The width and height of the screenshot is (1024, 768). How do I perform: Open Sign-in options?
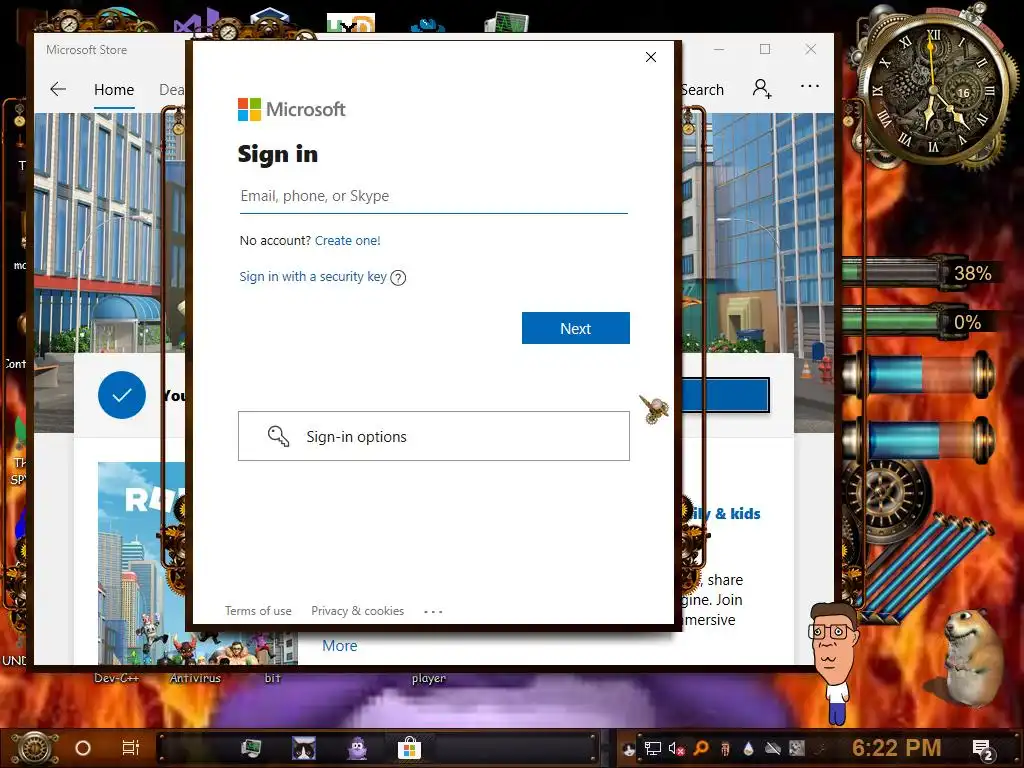point(434,436)
